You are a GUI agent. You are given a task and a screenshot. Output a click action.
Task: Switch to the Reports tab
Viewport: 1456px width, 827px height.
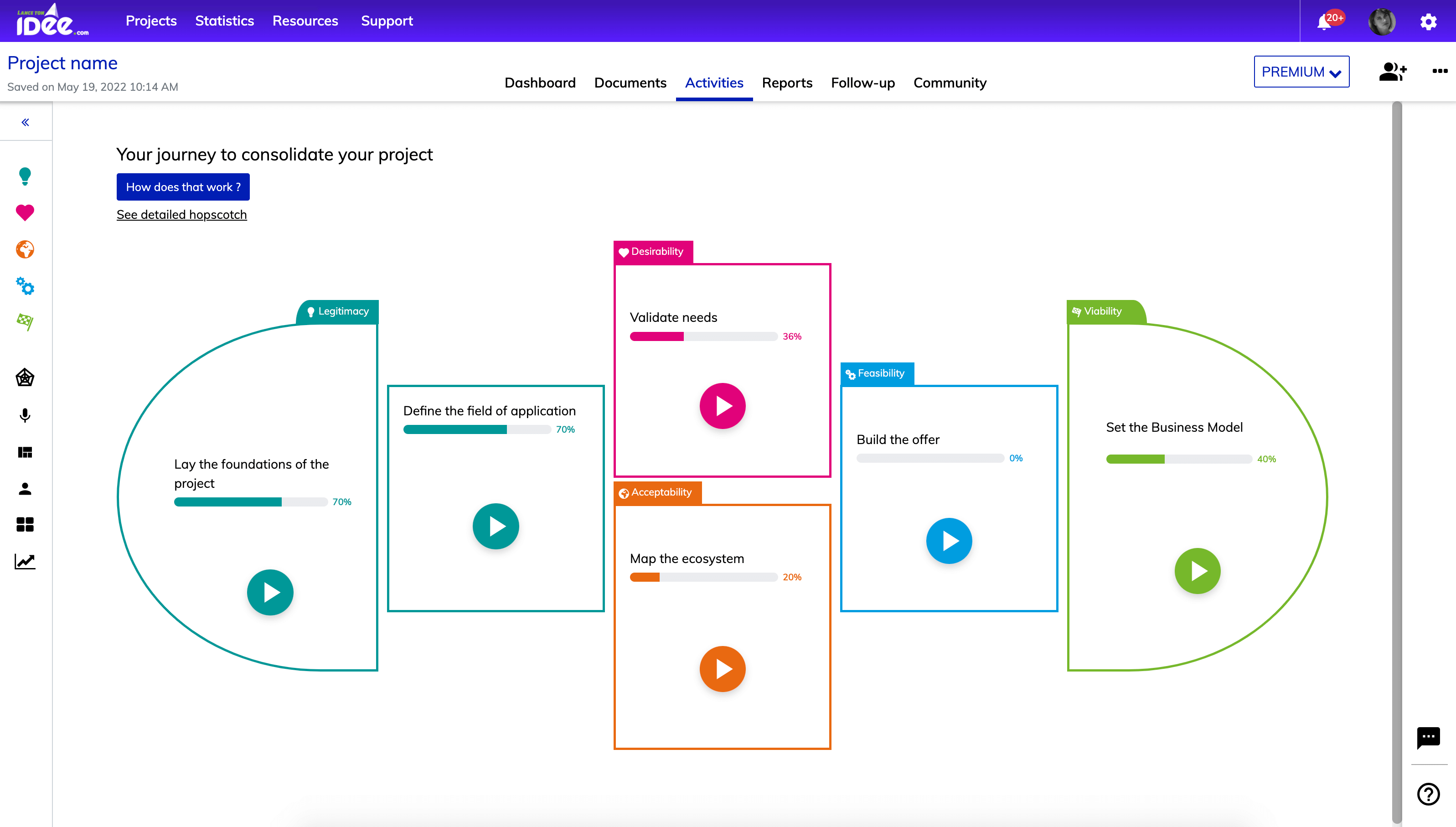pos(787,82)
